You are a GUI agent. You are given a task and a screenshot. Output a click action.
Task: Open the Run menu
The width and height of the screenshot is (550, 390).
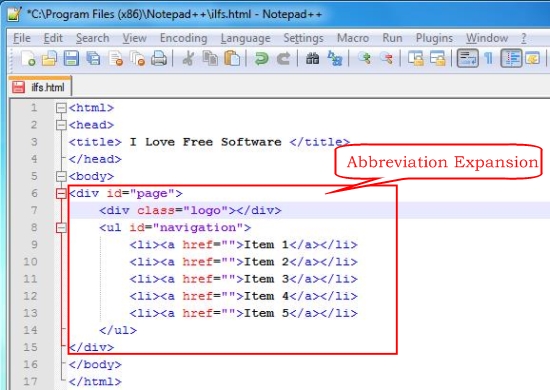(392, 38)
